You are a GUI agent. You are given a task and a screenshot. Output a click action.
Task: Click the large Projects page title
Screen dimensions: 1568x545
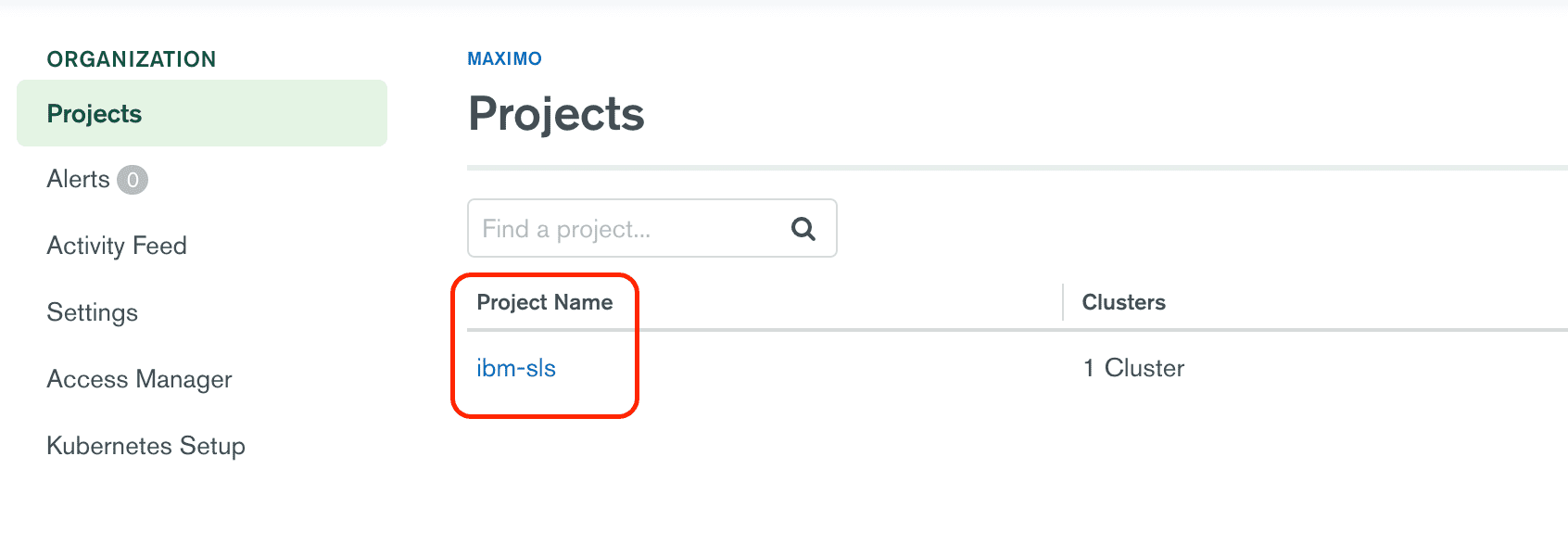(556, 114)
